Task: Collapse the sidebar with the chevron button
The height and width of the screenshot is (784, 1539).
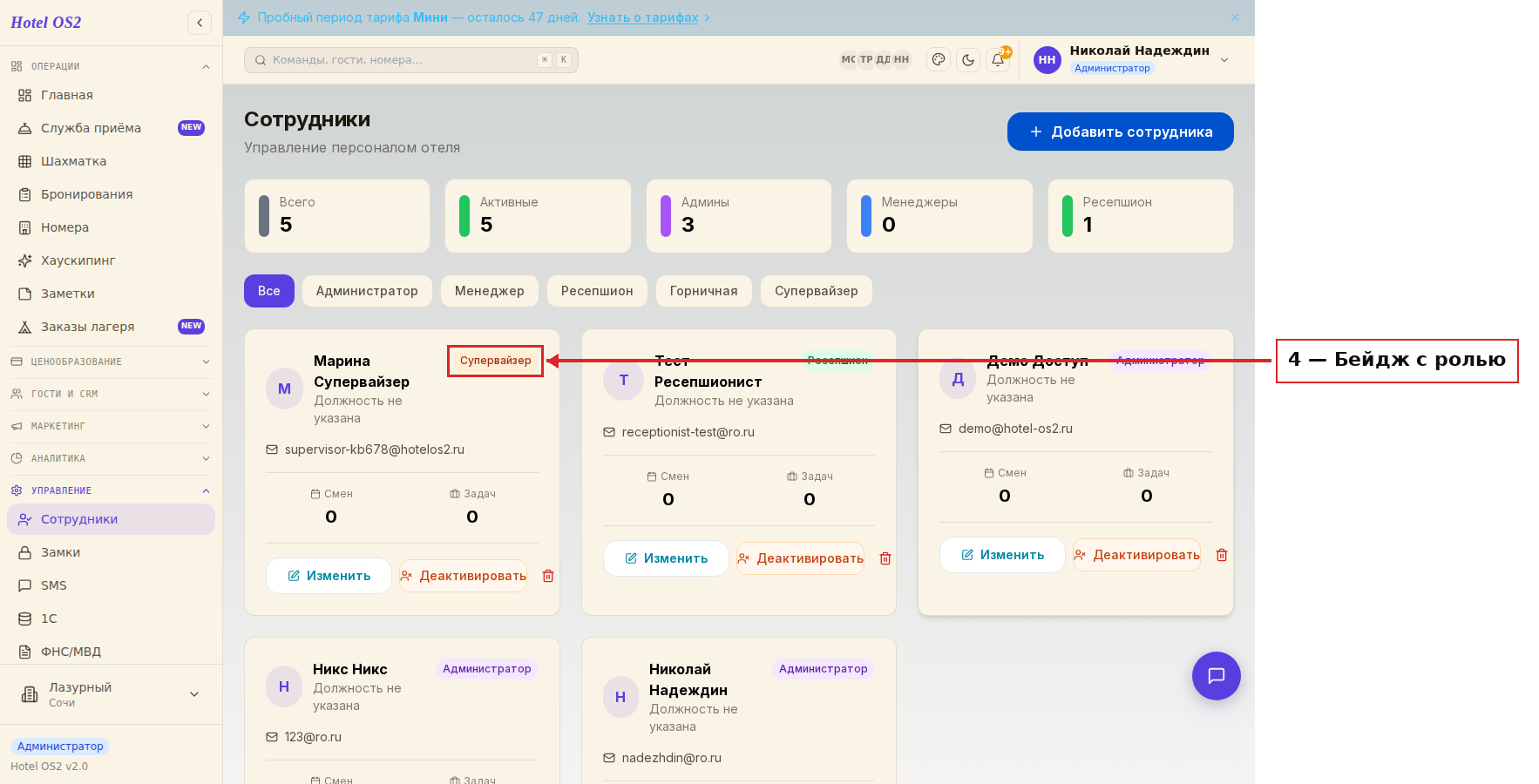Action: 200,23
